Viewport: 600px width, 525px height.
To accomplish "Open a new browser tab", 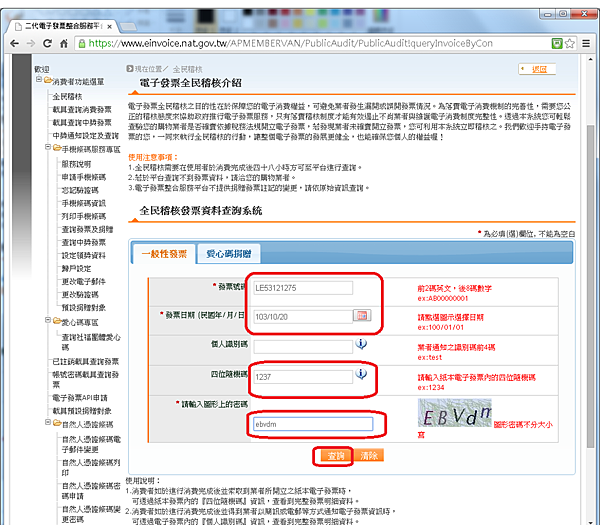I will click(128, 27).
